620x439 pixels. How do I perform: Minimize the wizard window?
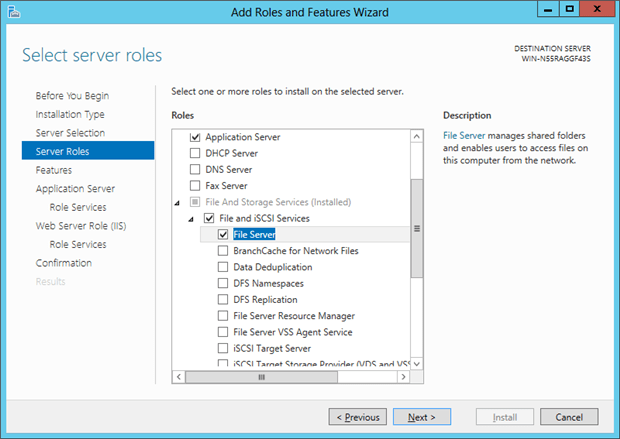tap(548, 9)
